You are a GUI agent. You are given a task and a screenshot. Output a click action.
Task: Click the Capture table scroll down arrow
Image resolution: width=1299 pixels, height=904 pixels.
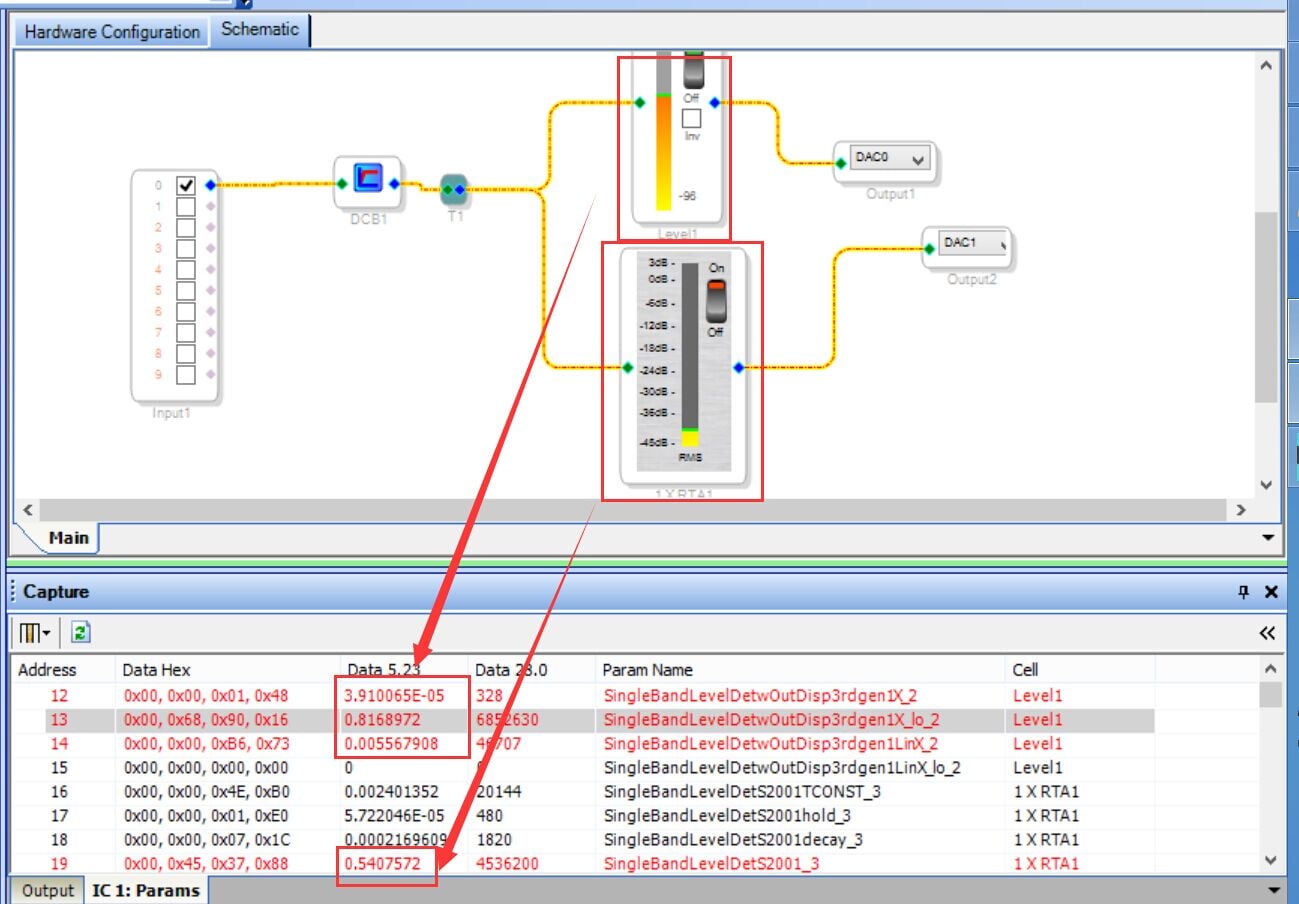tap(1270, 860)
